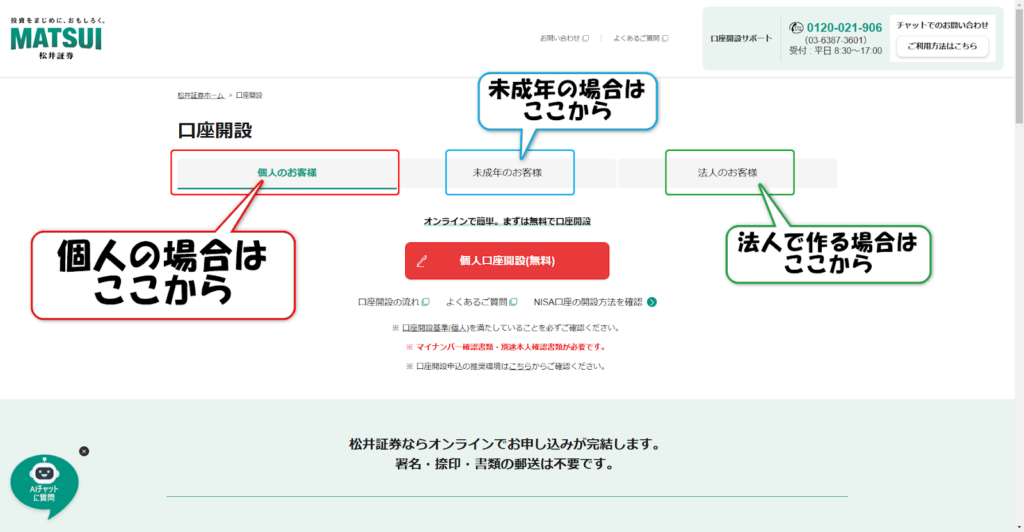Click こちら recommended environment link
Image resolution: width=1024 pixels, height=532 pixels.
pos(520,366)
